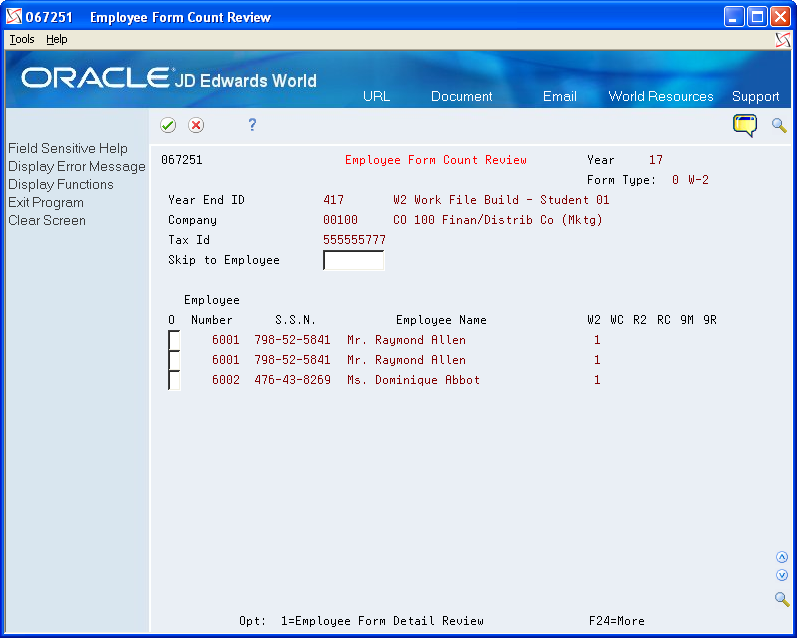Image resolution: width=797 pixels, height=638 pixels.
Task: Choose Clear Screen in the sidebar
Action: pos(47,221)
